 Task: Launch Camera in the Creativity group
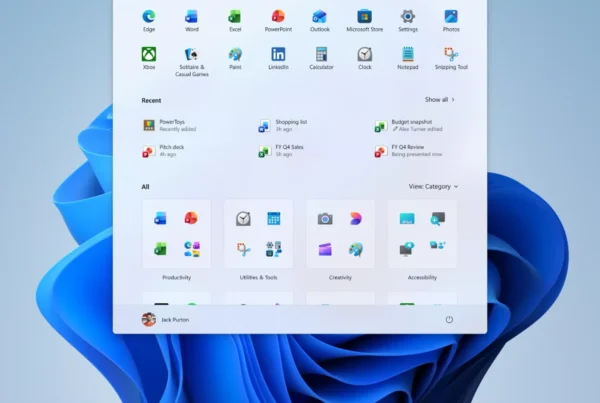click(x=325, y=219)
